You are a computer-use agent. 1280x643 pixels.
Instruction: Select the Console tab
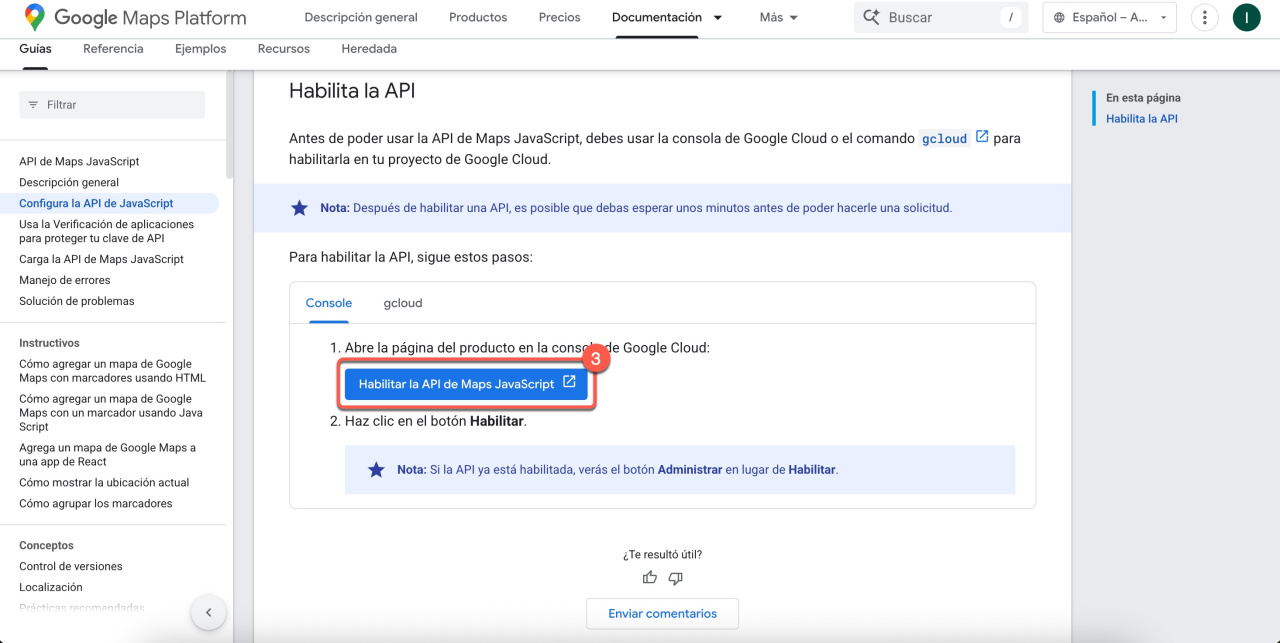coord(329,303)
